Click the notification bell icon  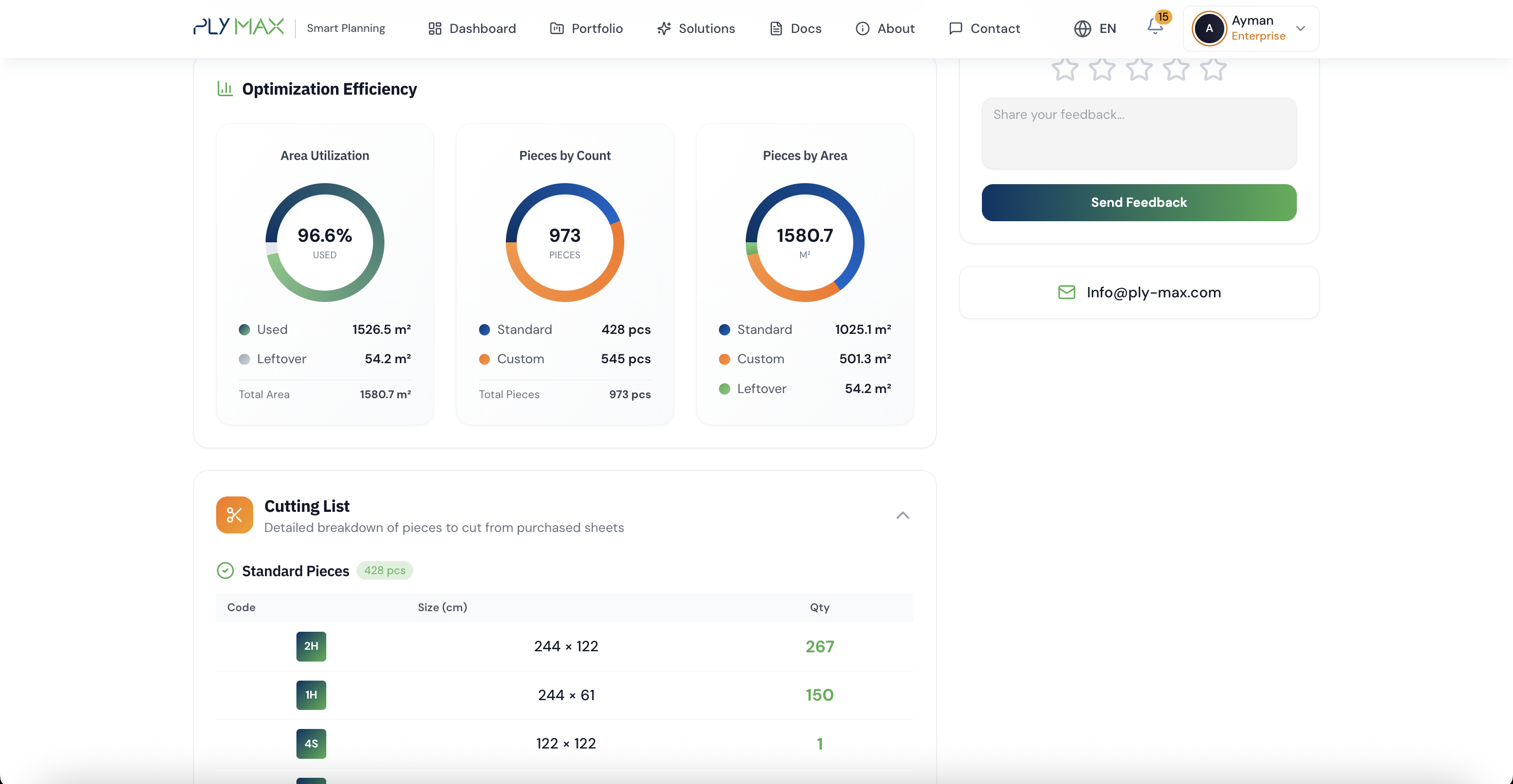(1155, 27)
